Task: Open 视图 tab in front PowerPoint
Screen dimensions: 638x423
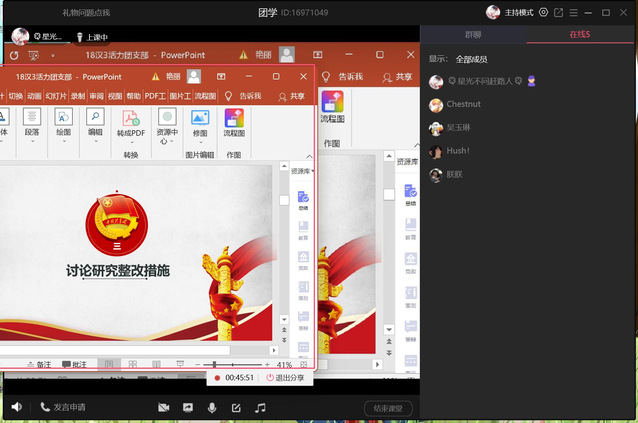Action: tap(115, 96)
